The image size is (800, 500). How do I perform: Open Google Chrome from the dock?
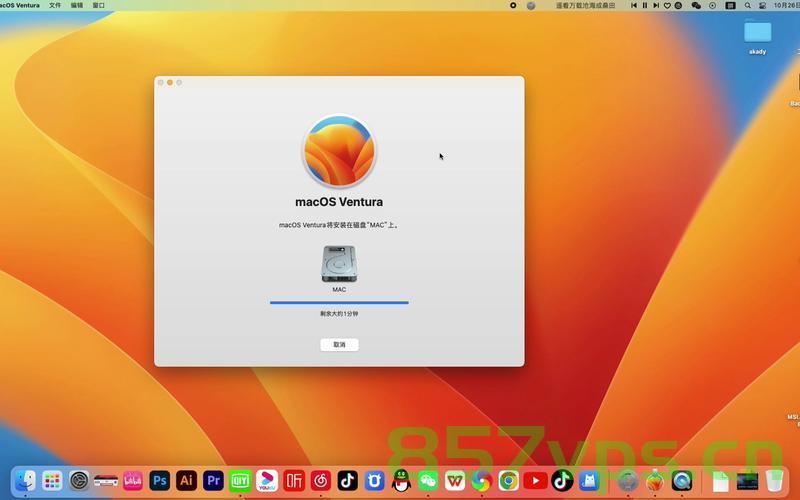tap(509, 481)
